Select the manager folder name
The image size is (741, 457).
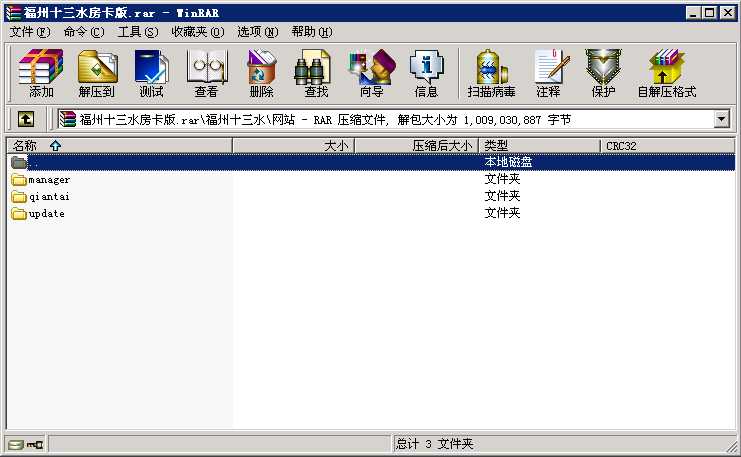pyautogui.click(x=49, y=180)
